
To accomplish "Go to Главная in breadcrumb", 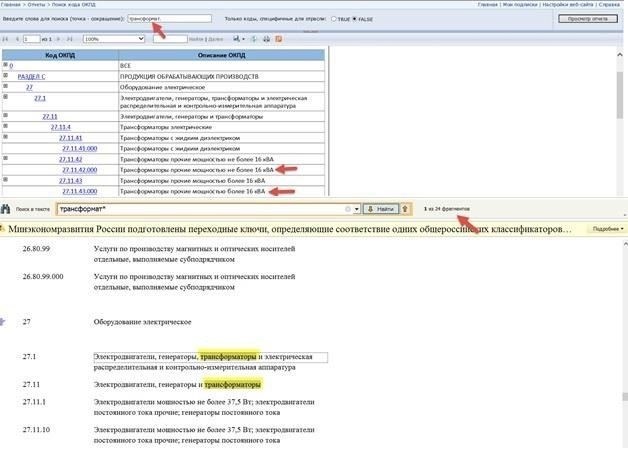I will [11, 4].
